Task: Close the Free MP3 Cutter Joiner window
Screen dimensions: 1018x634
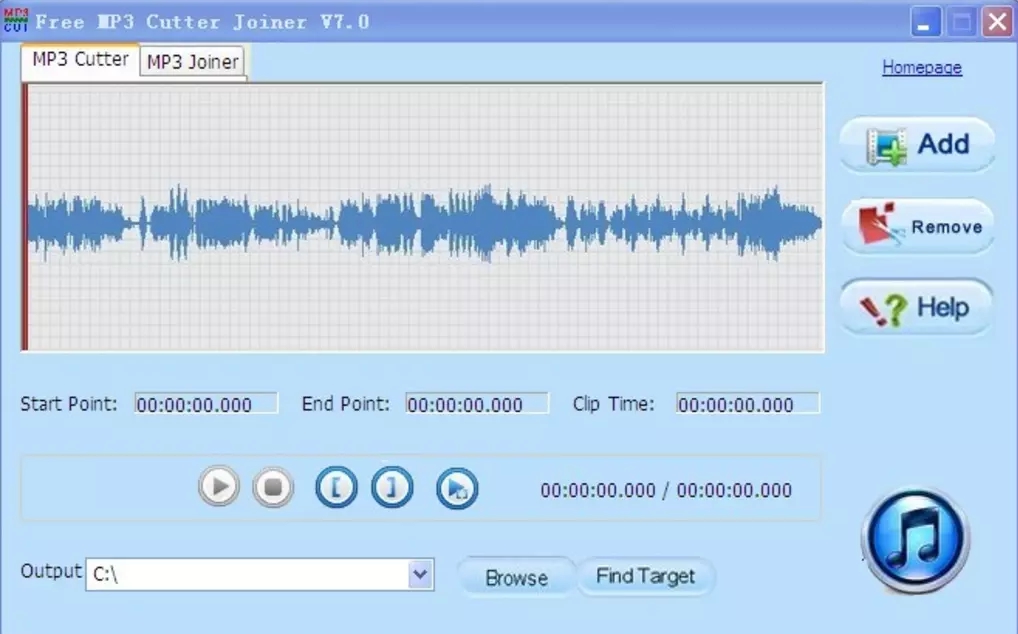Action: coord(997,23)
